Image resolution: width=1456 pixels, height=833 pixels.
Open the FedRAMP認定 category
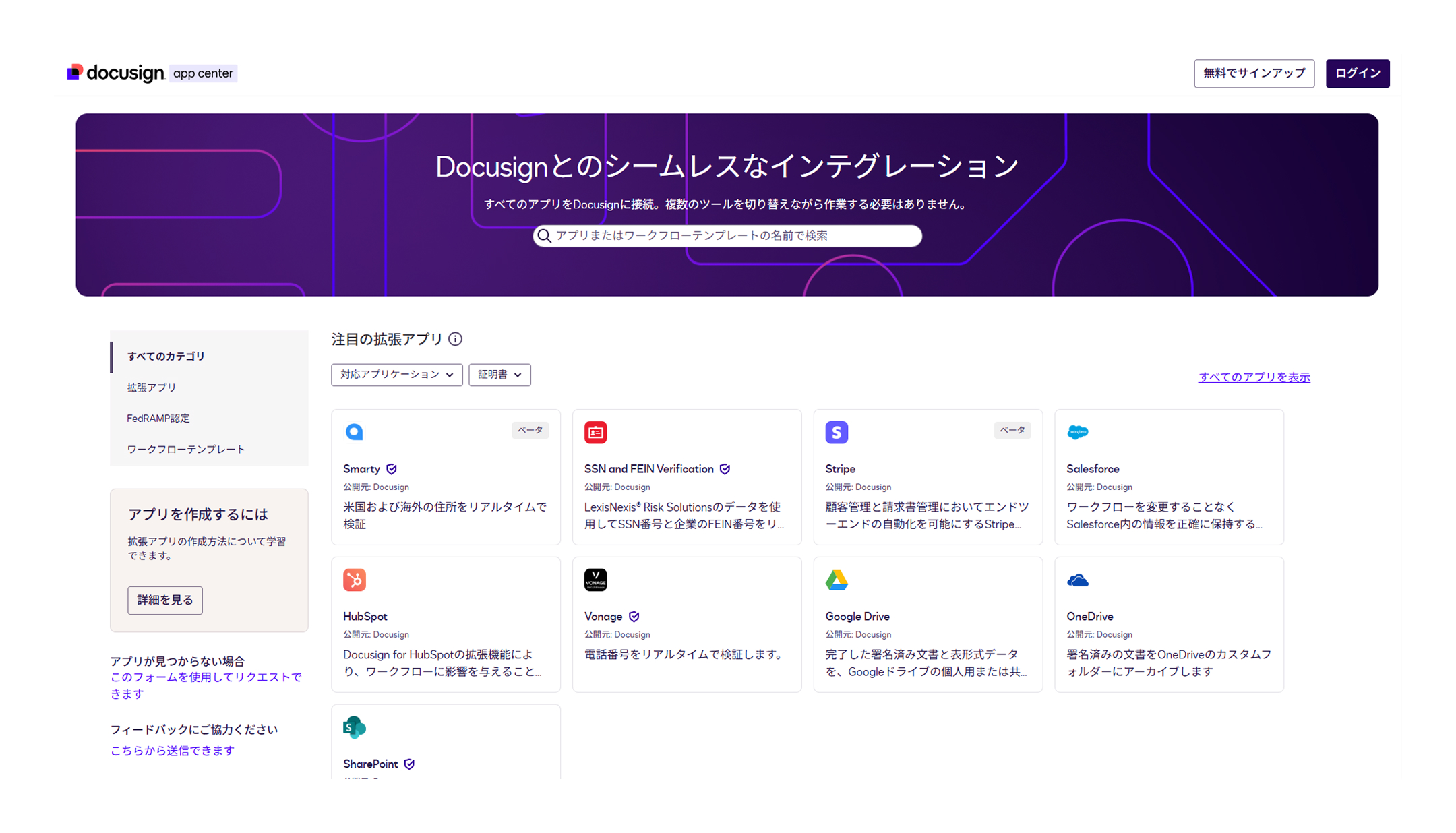pyautogui.click(x=158, y=419)
